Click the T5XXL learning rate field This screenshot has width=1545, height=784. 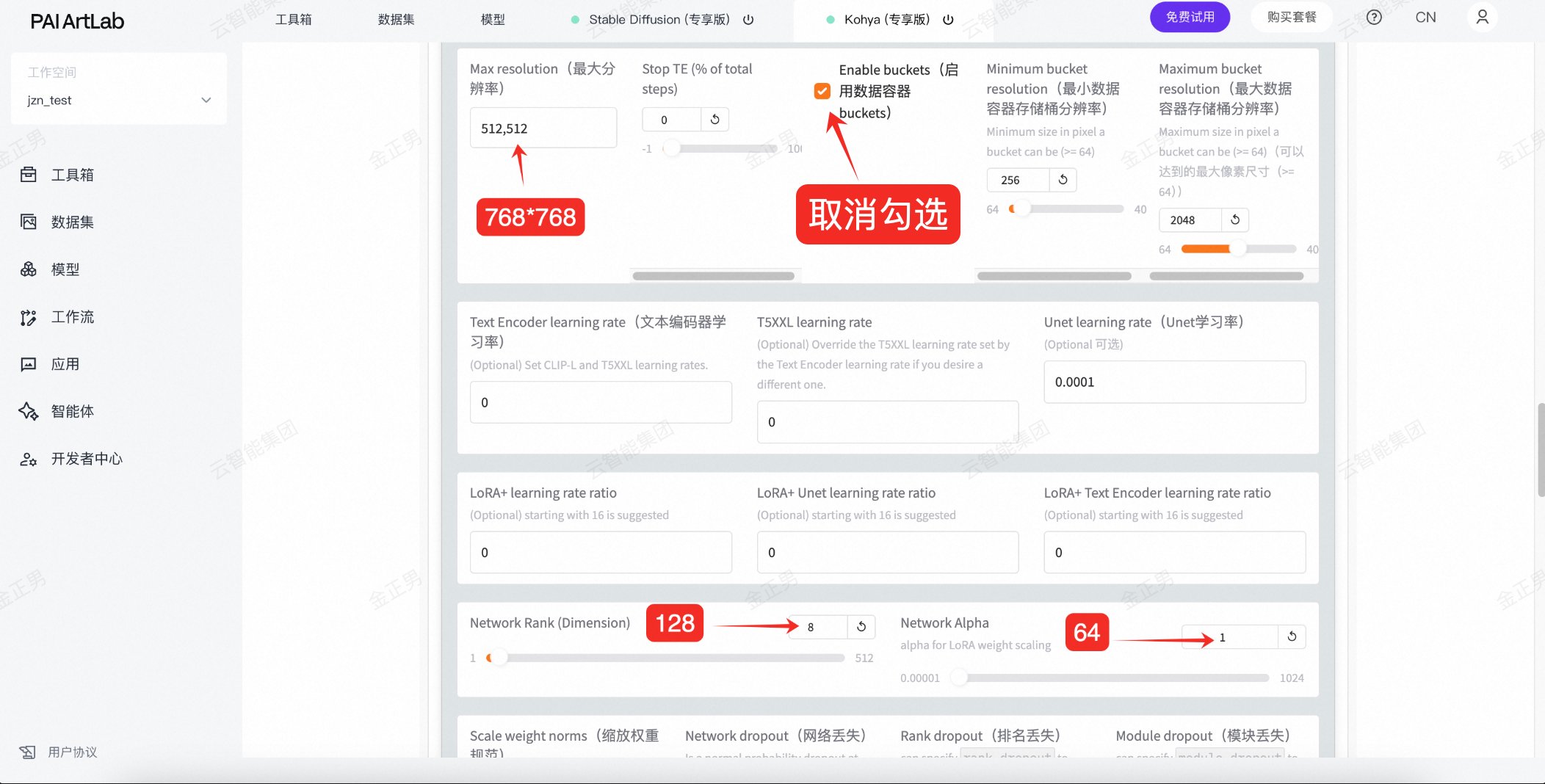pyautogui.click(x=888, y=422)
